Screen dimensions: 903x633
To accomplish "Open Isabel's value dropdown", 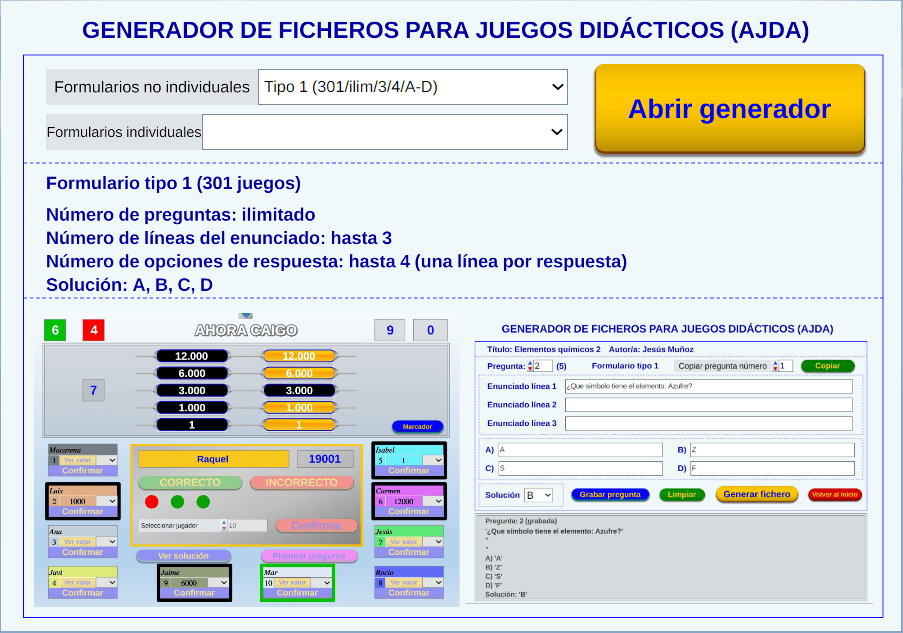I will [432, 460].
